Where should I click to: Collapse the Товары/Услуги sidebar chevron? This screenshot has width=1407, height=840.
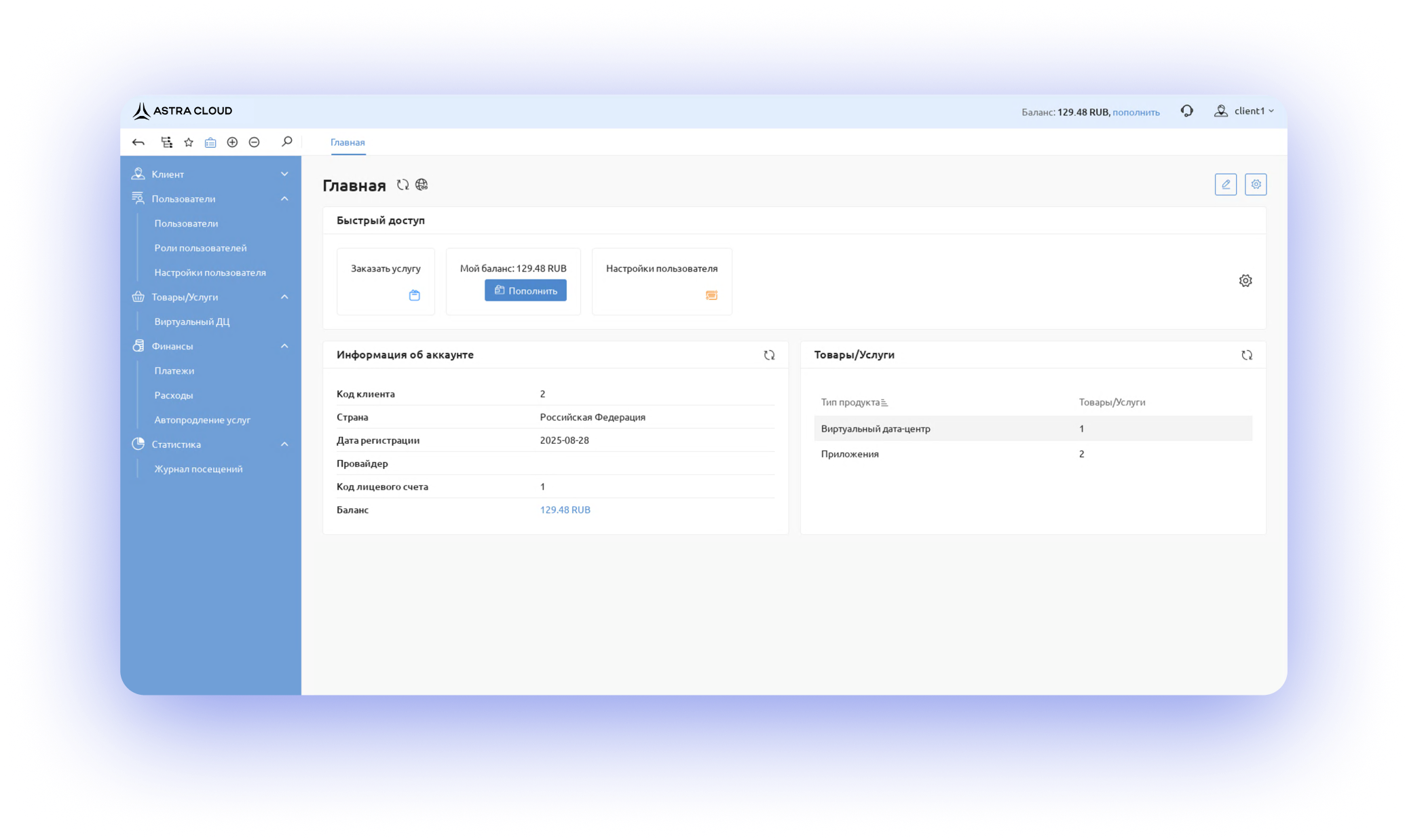point(284,297)
